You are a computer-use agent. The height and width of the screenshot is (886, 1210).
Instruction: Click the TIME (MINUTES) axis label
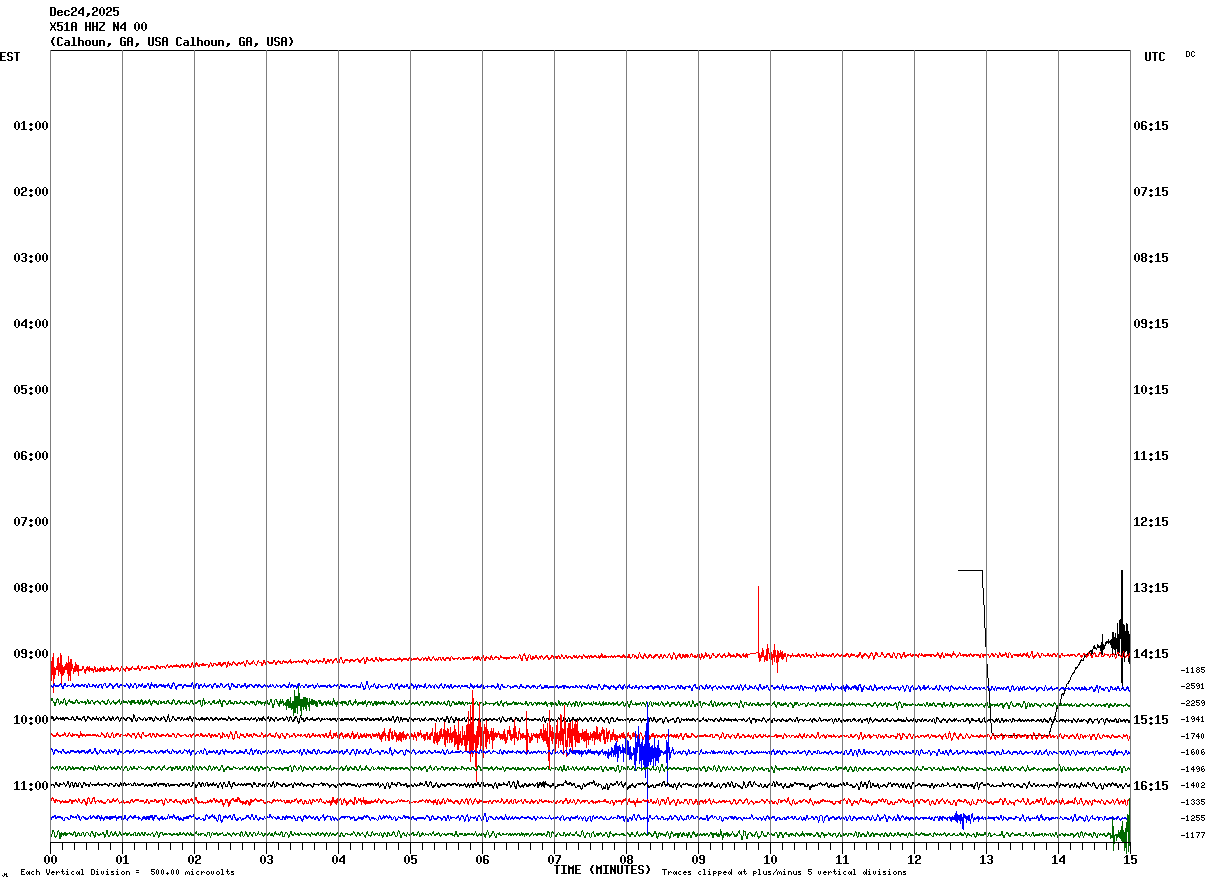pyautogui.click(x=602, y=870)
